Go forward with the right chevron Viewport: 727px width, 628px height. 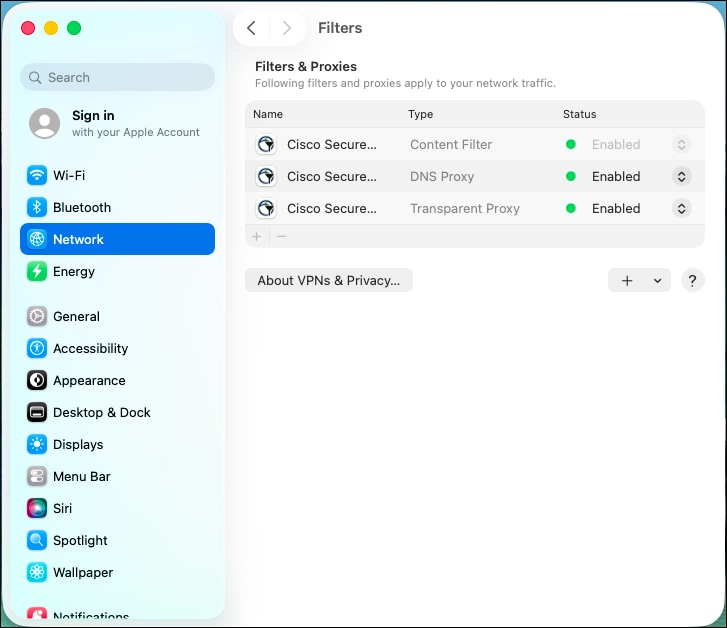(x=287, y=28)
